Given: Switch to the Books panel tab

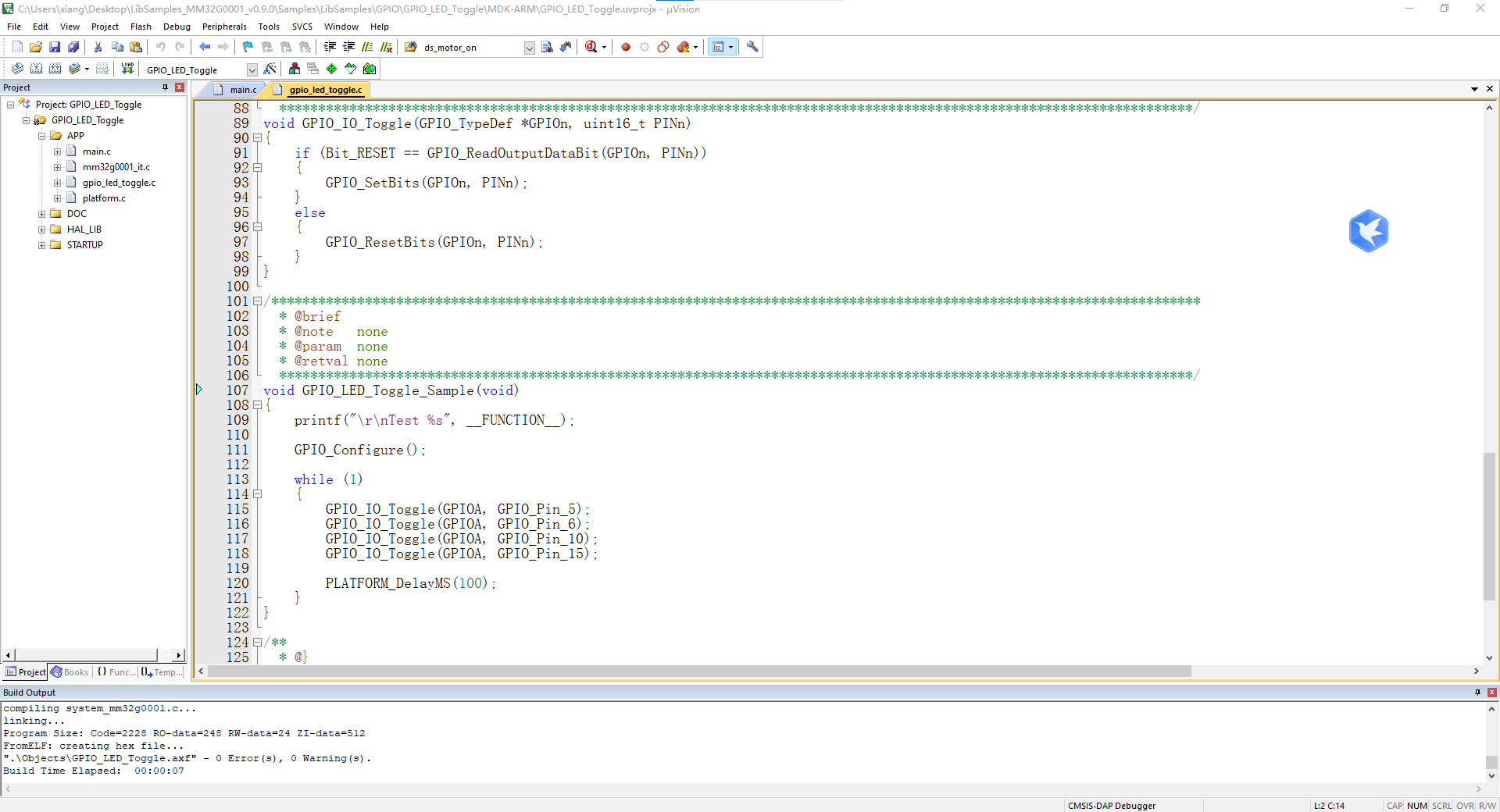Looking at the screenshot, I should [x=70, y=672].
